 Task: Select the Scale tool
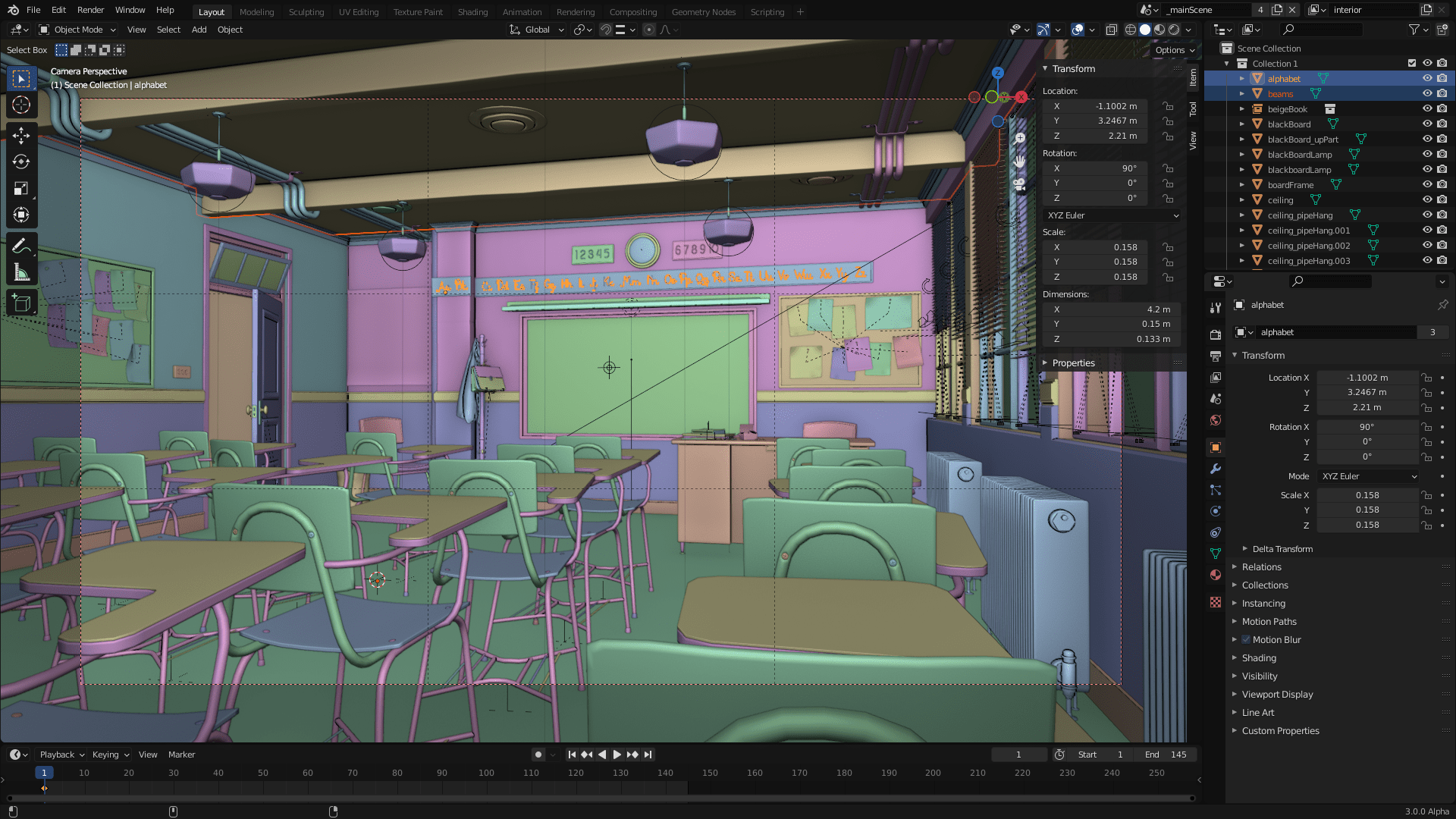[x=21, y=188]
